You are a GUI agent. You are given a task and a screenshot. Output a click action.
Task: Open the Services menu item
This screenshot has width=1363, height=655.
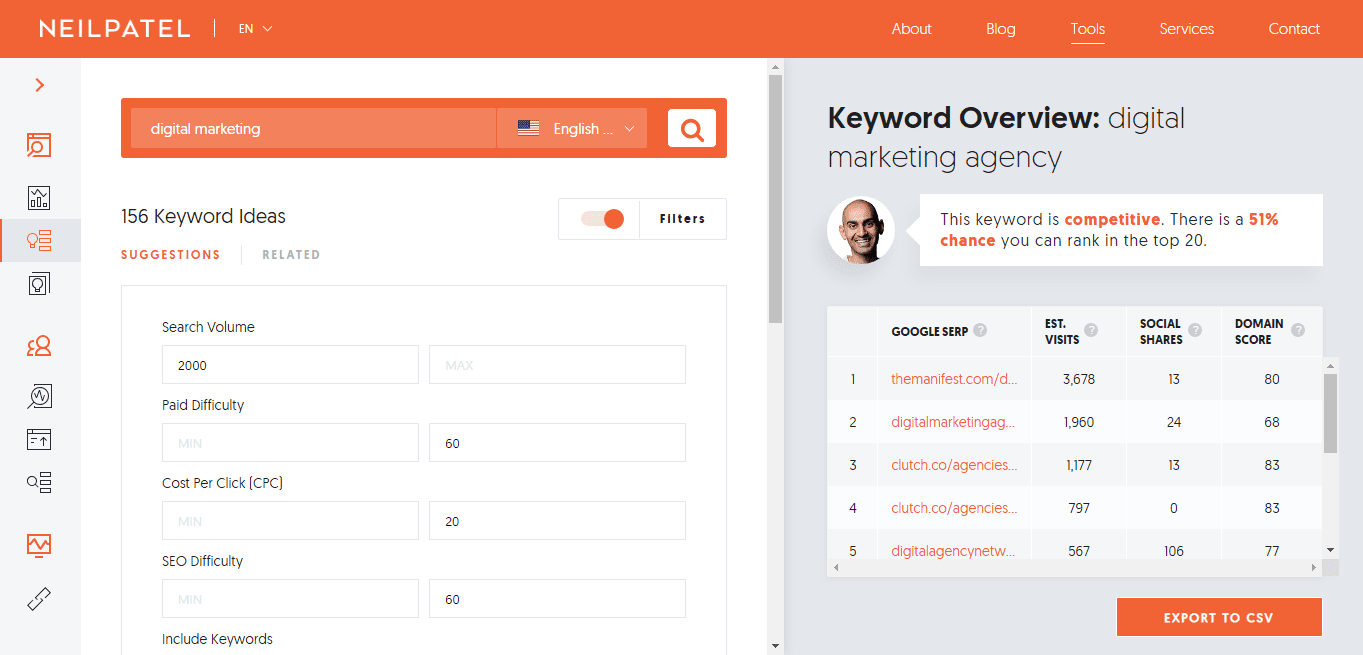coord(1187,29)
